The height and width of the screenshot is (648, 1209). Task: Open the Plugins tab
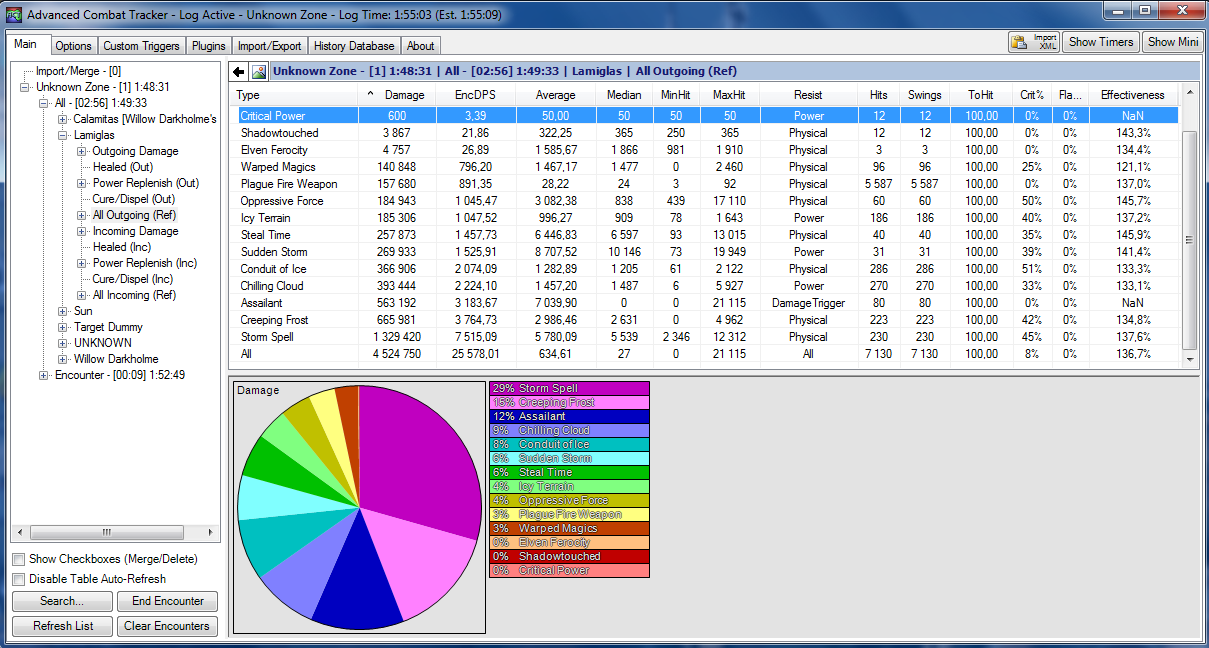pos(209,46)
